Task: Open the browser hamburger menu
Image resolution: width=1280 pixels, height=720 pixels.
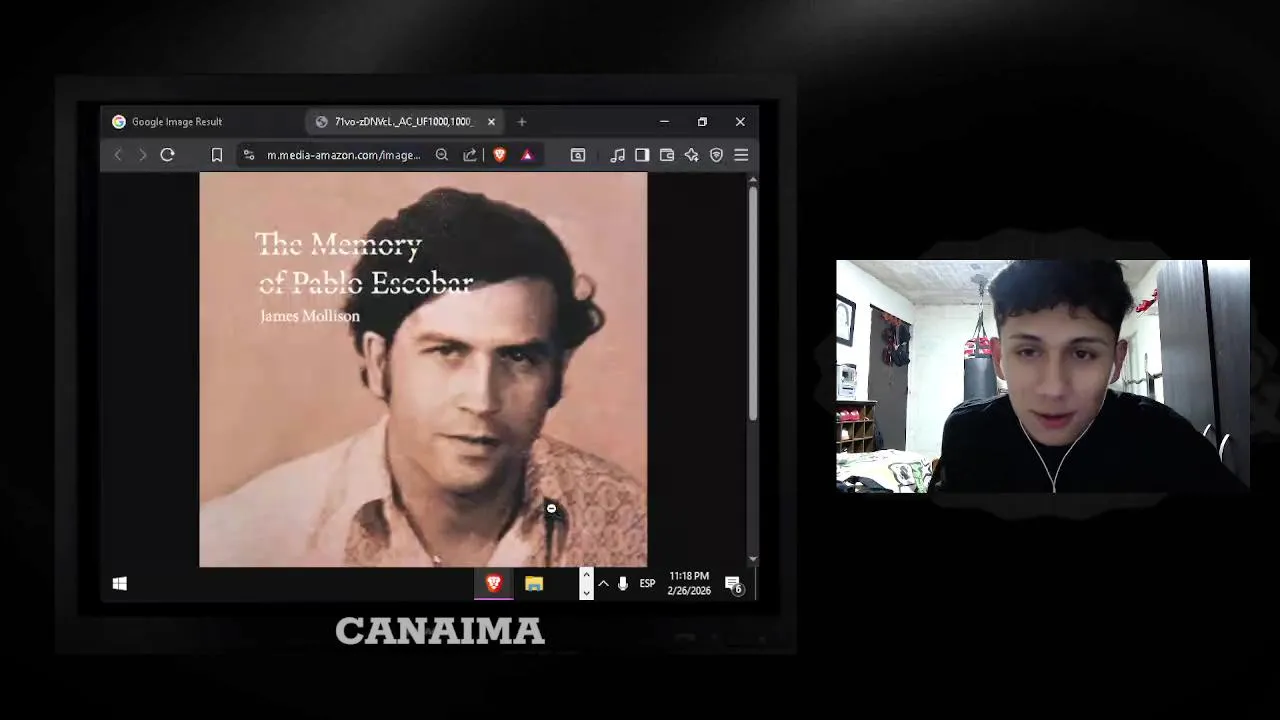Action: (741, 155)
